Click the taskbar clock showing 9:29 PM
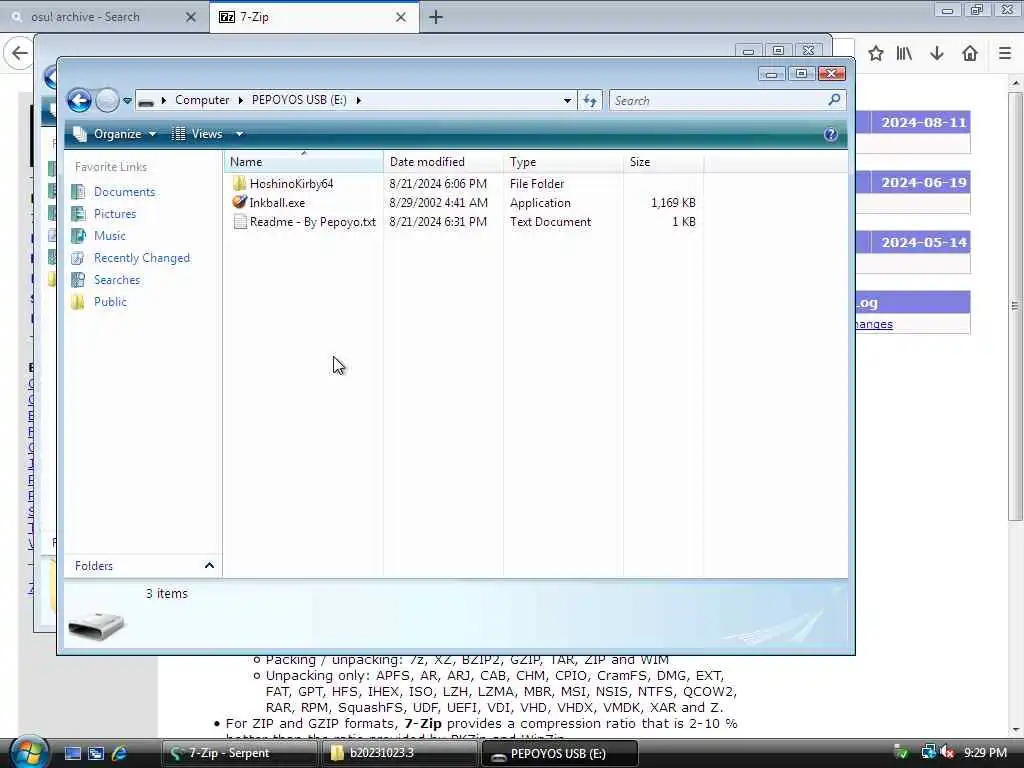The width and height of the screenshot is (1024, 768). 985,753
